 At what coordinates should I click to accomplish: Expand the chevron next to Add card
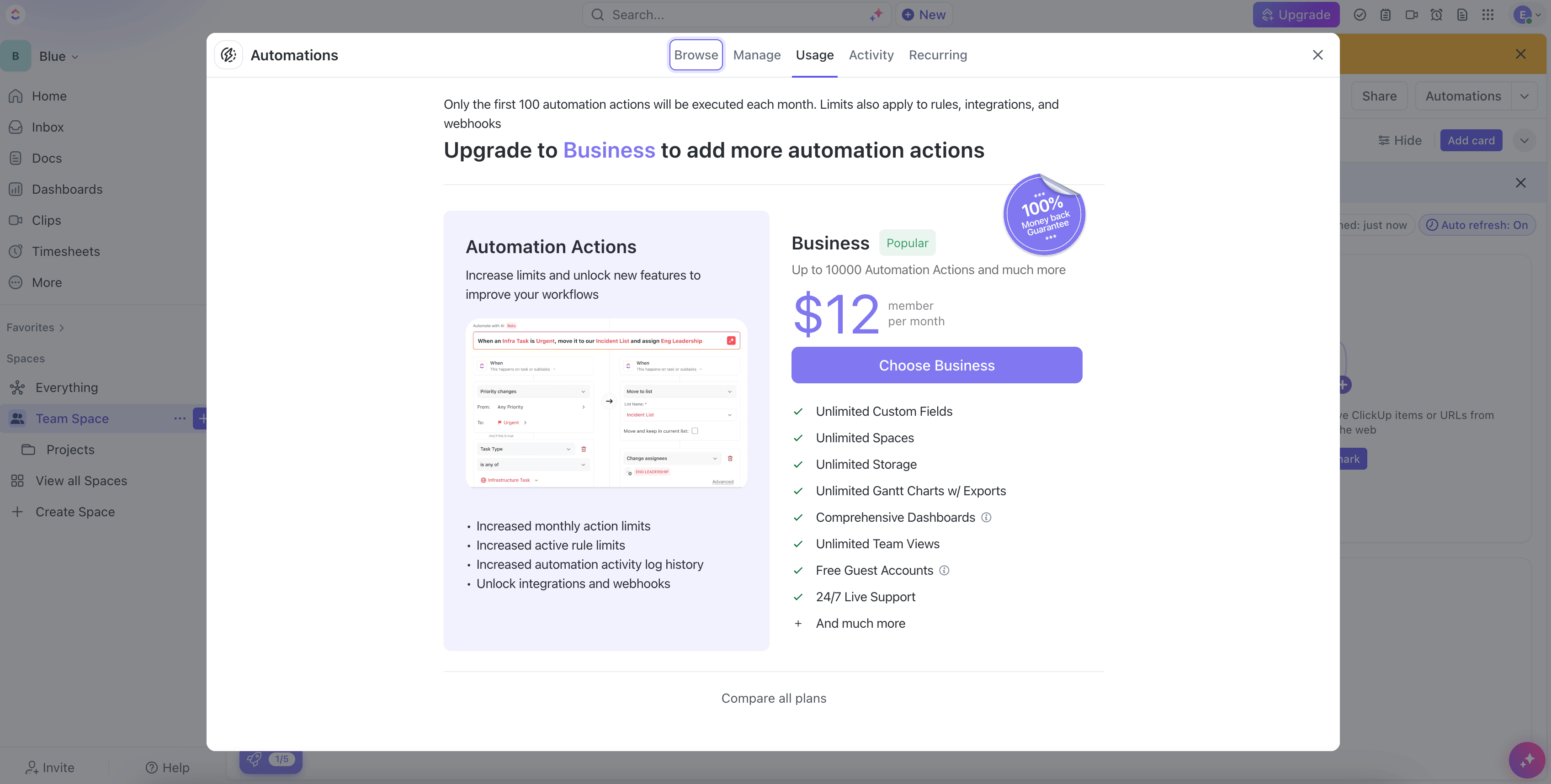pyautogui.click(x=1524, y=140)
